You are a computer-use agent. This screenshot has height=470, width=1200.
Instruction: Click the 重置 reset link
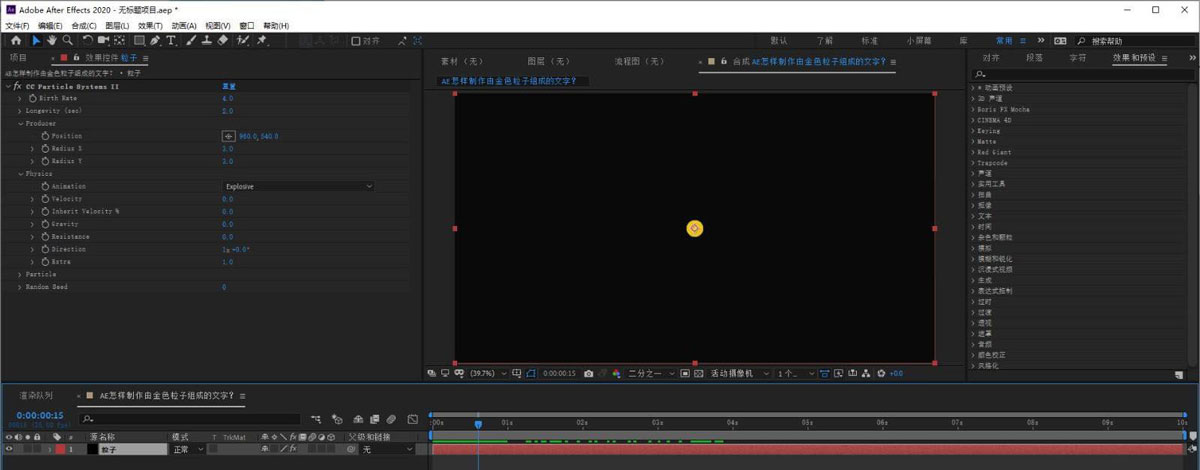tap(228, 87)
